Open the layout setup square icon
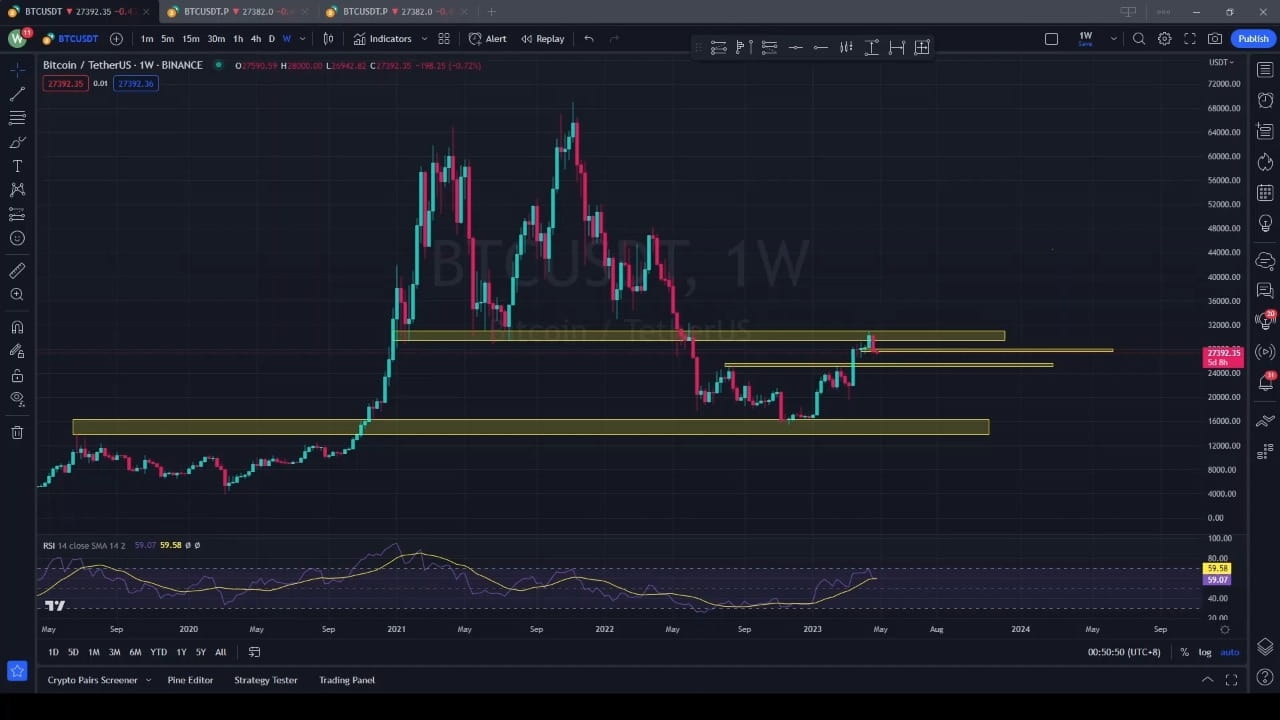Viewport: 1280px width, 720px height. tap(1051, 39)
